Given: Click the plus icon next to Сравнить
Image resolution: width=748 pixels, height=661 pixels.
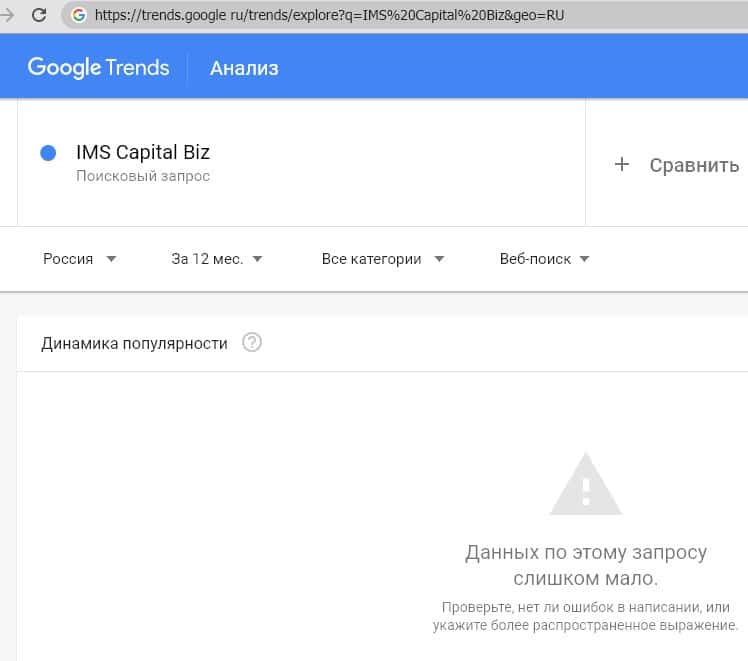Looking at the screenshot, I should click(622, 165).
